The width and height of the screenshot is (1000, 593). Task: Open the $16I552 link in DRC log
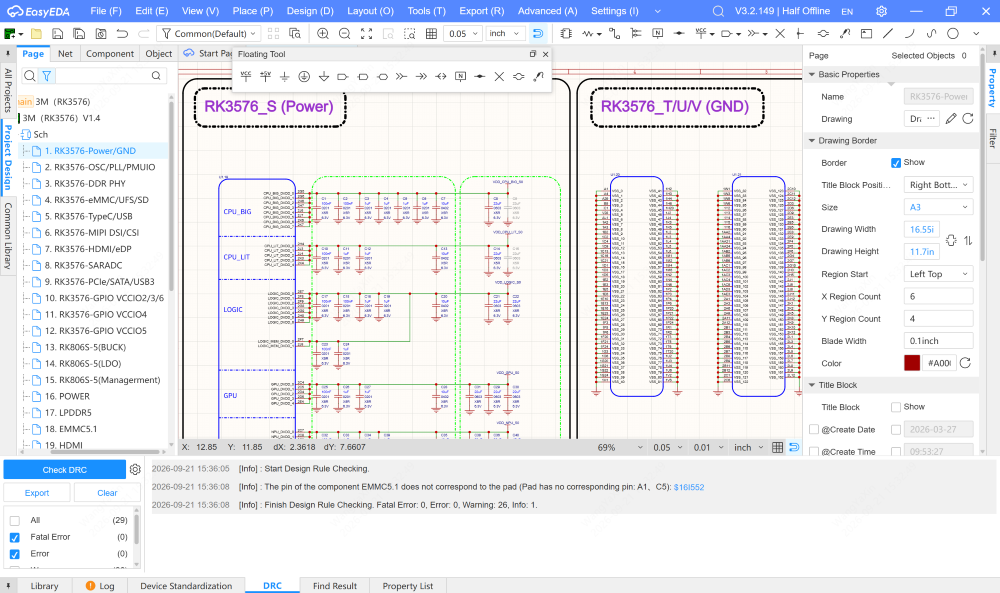(x=689, y=487)
